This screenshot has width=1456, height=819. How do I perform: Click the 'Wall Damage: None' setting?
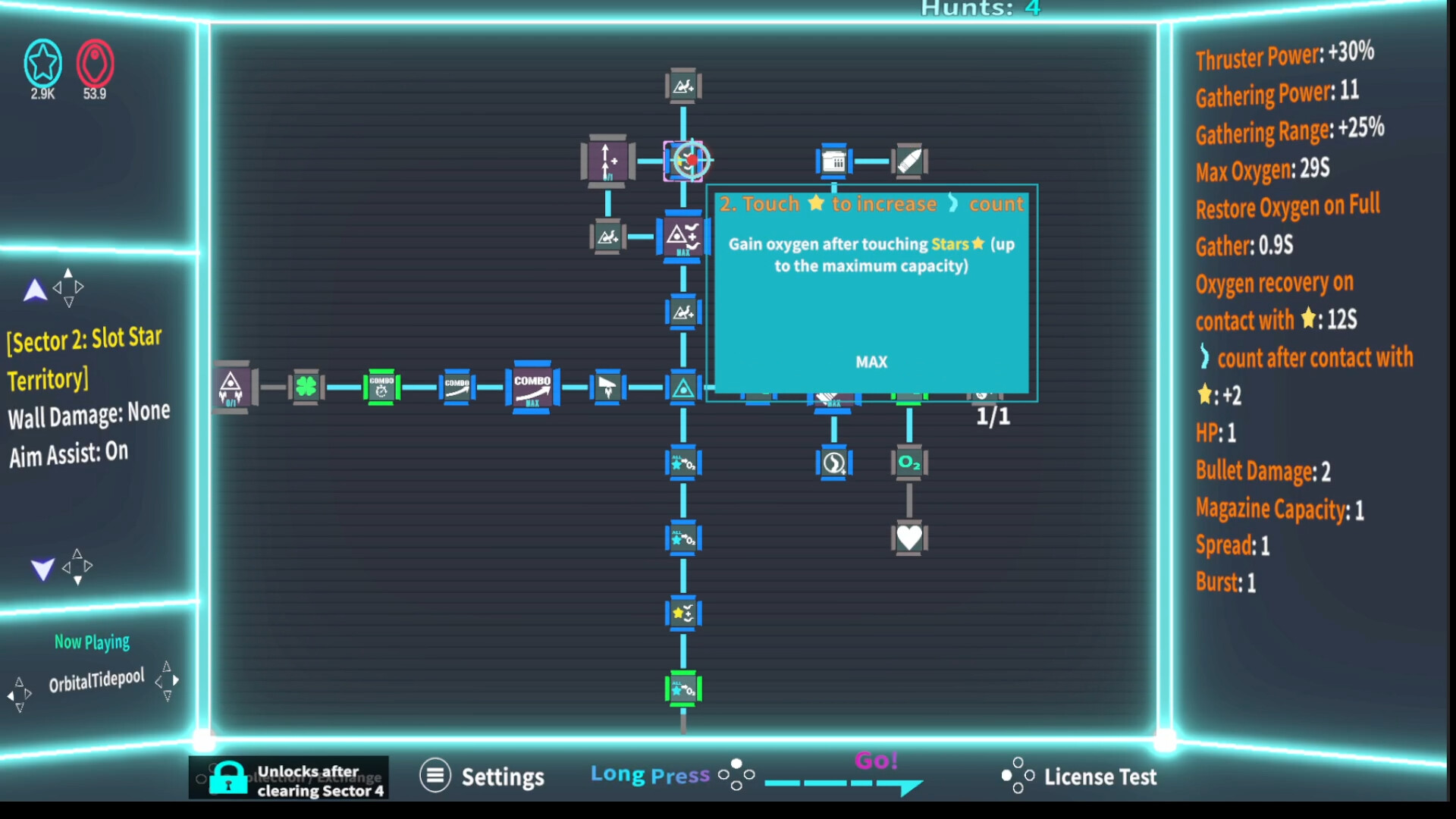(89, 415)
